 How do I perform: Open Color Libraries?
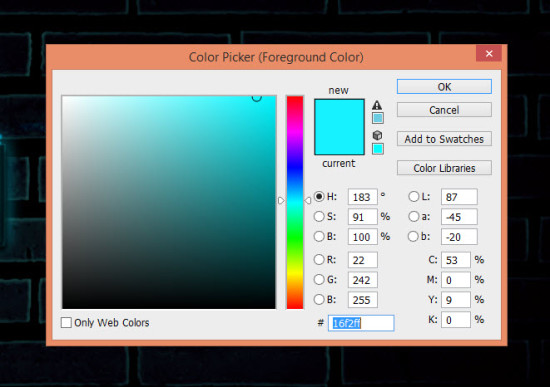(444, 168)
